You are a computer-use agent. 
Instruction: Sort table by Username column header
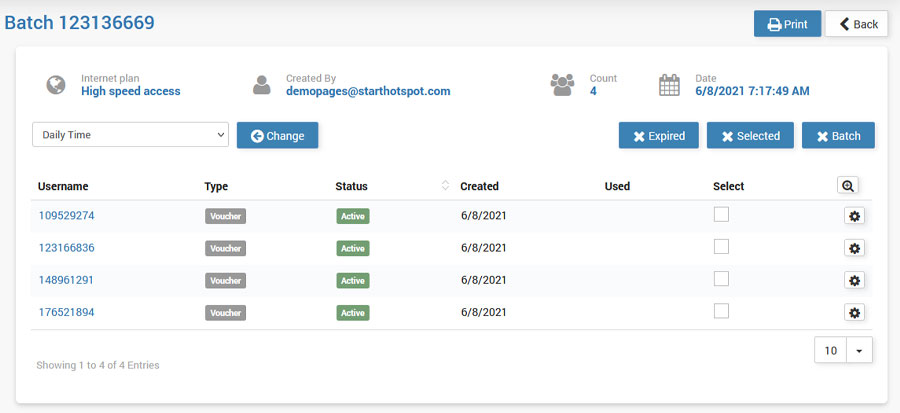(63, 186)
